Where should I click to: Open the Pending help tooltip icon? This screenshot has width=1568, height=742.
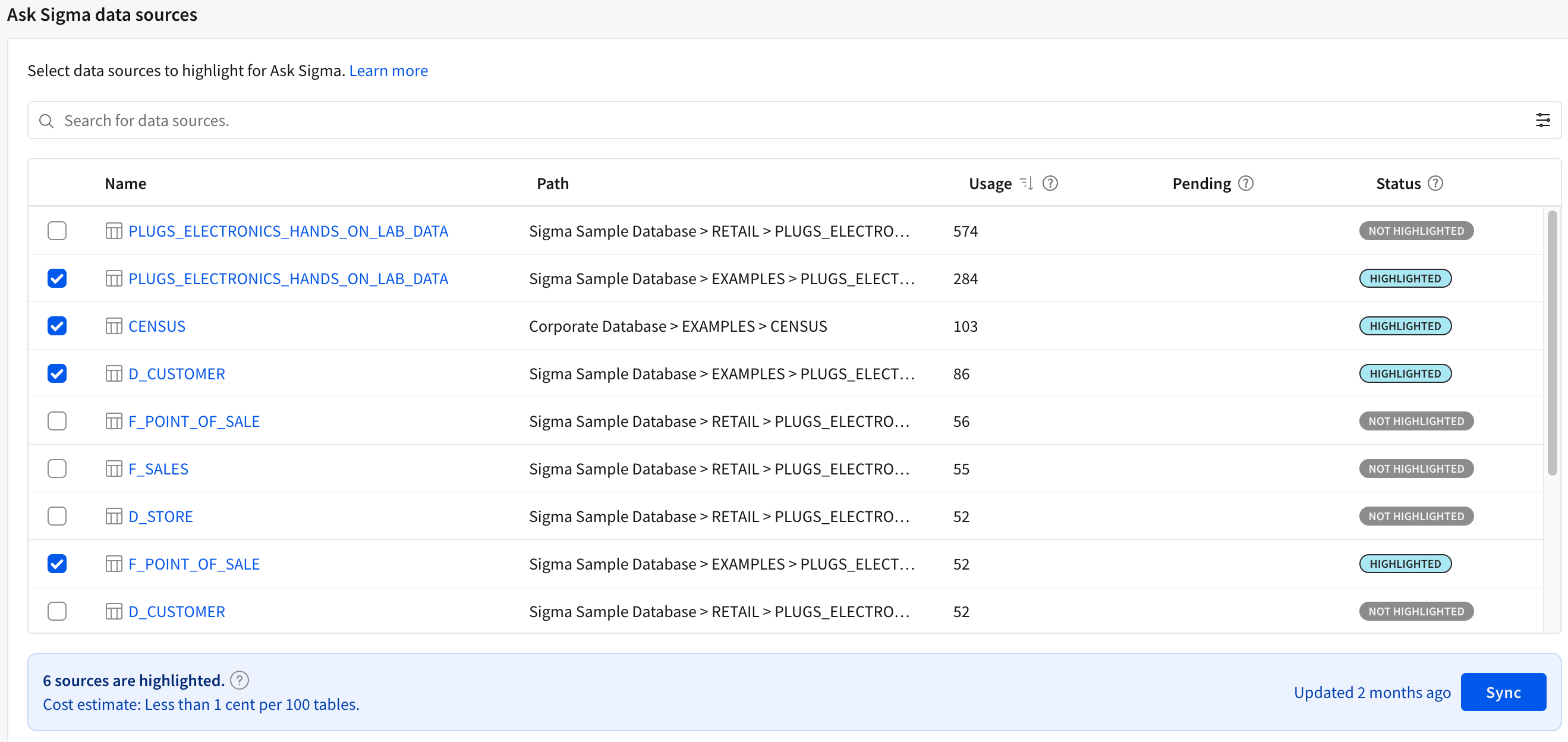tap(1245, 183)
